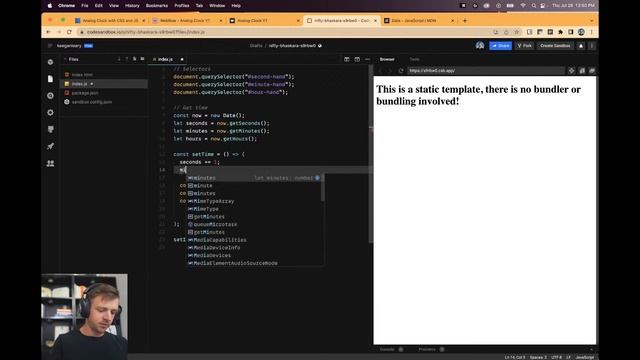This screenshot has width=640, height=360.
Task: Select index.js in the file tree
Action: tap(104, 84)
